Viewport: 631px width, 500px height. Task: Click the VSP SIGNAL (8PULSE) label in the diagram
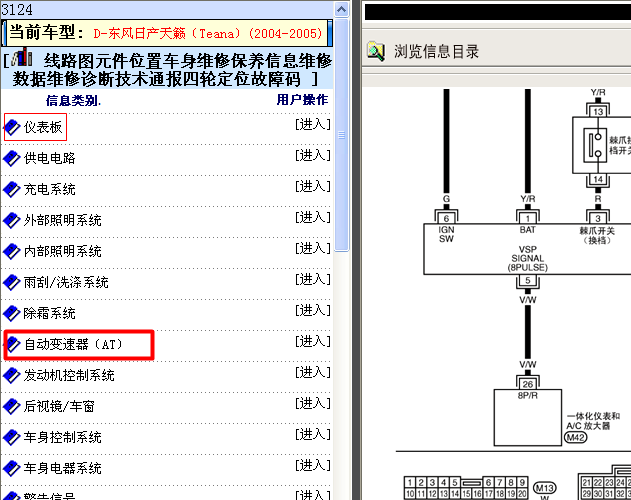528,258
